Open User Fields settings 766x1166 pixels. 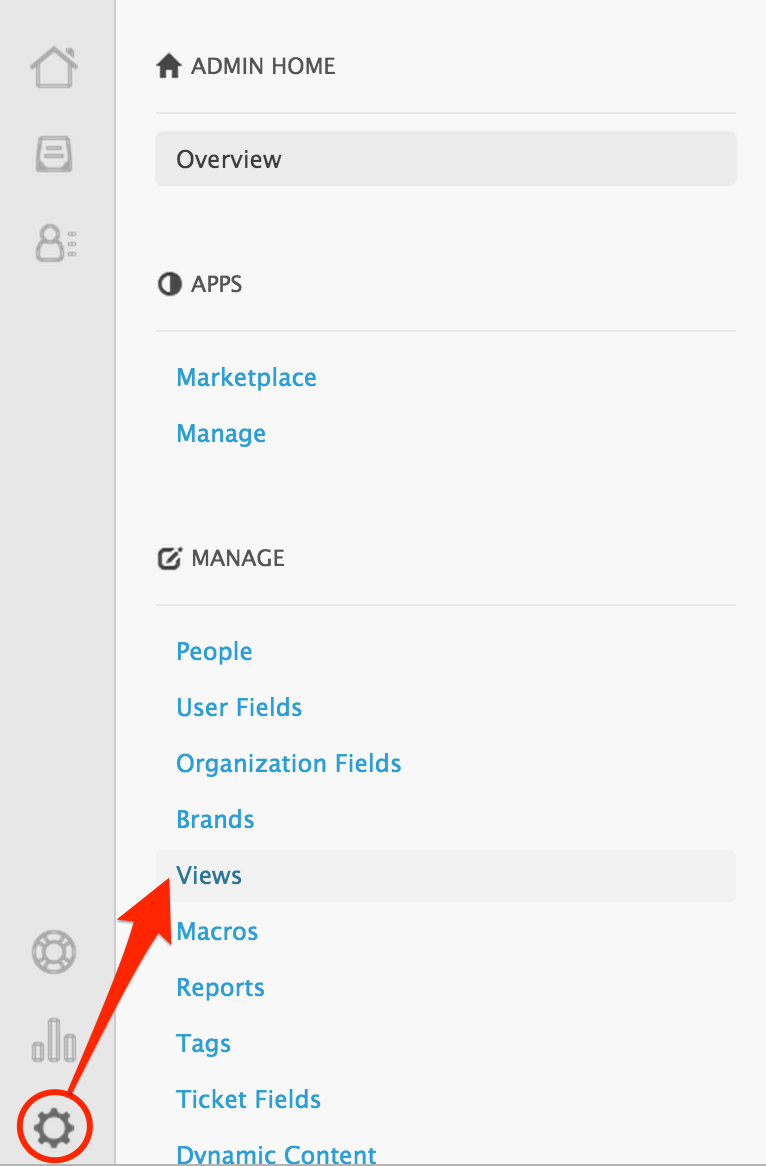tap(239, 707)
